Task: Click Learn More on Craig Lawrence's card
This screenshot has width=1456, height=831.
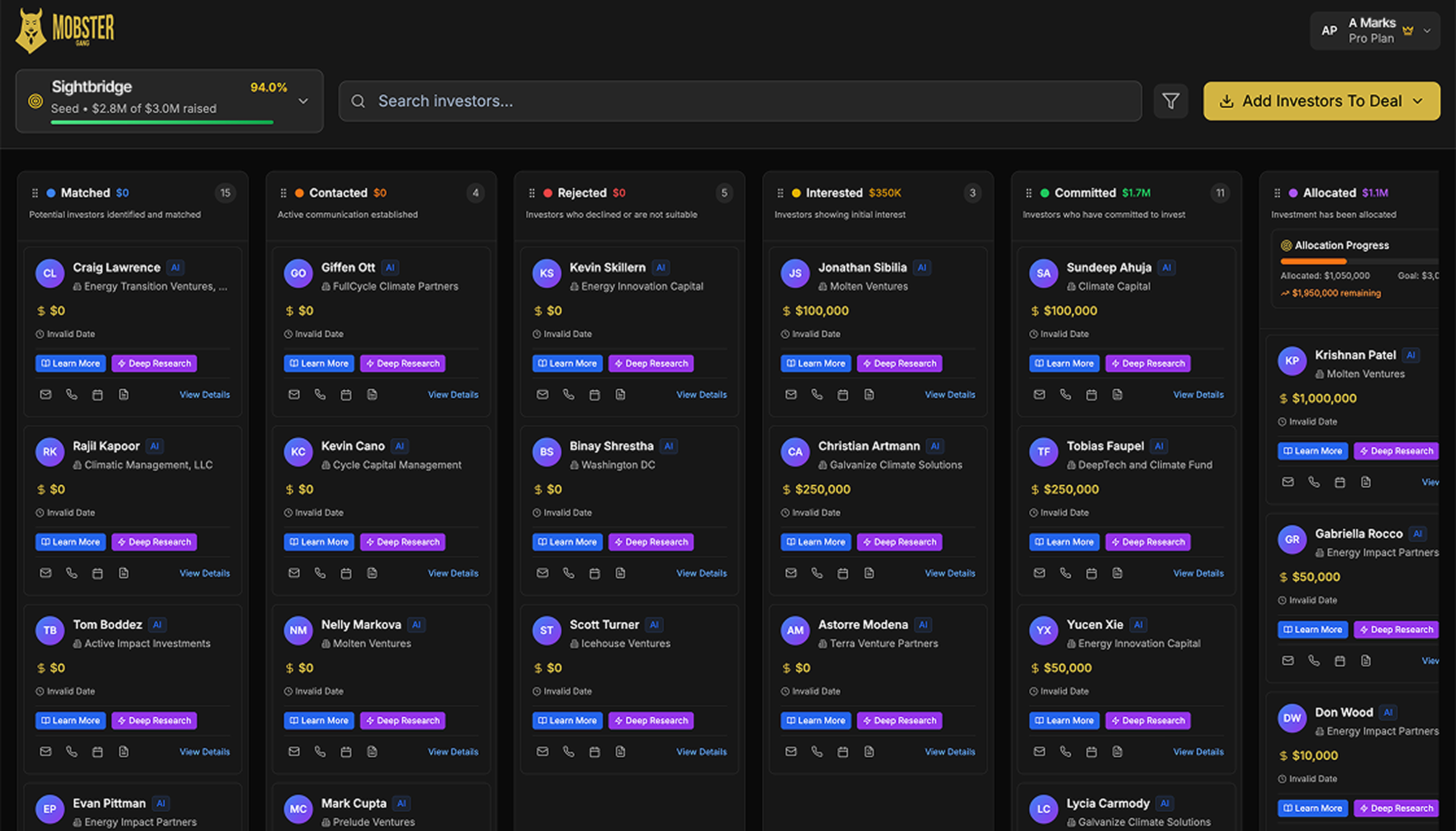Action: coord(71,363)
